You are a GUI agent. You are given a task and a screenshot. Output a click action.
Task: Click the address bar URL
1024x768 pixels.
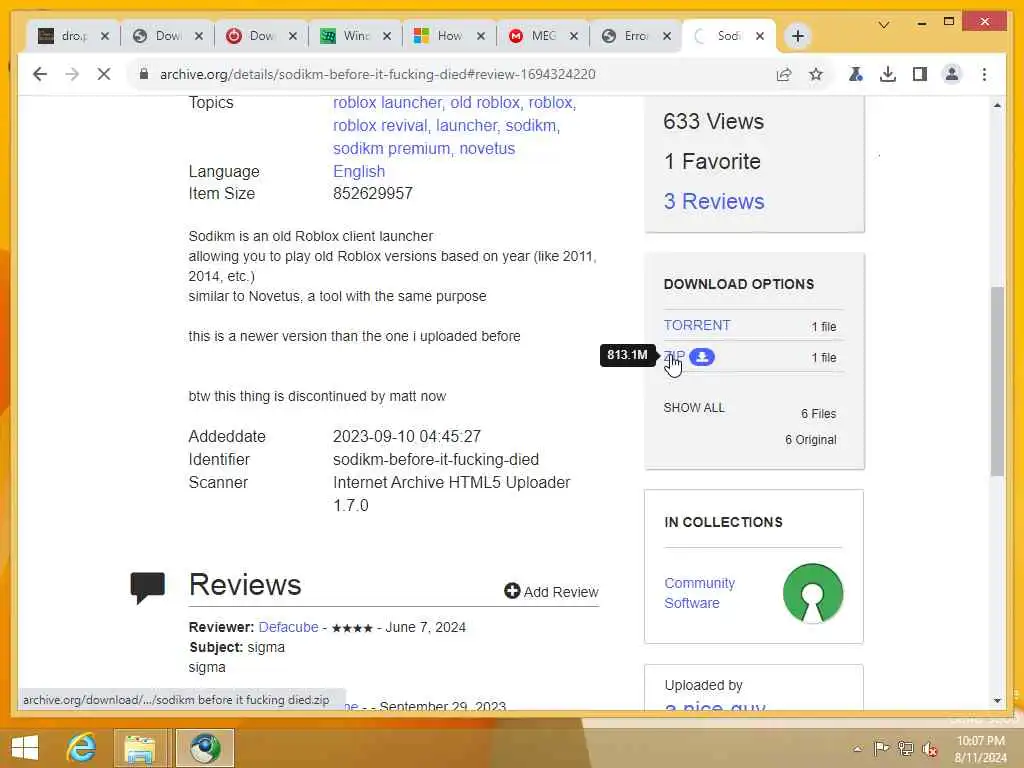377,74
